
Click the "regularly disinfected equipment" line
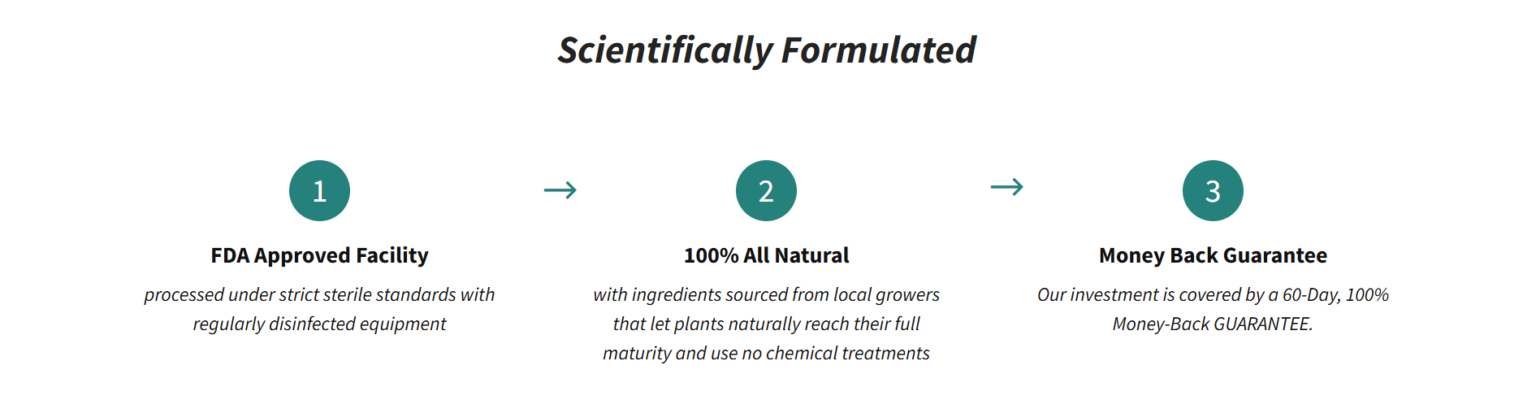point(319,324)
